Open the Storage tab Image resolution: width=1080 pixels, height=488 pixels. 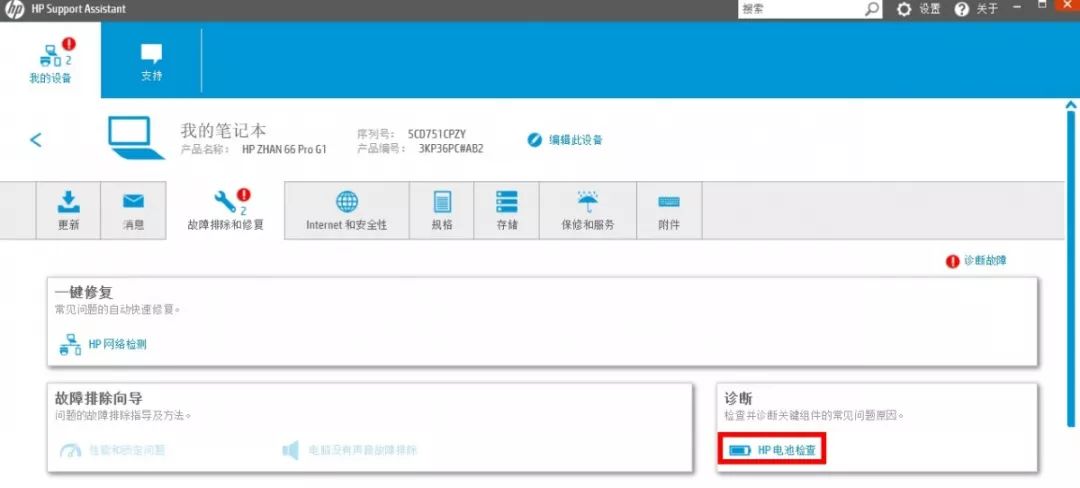click(507, 211)
